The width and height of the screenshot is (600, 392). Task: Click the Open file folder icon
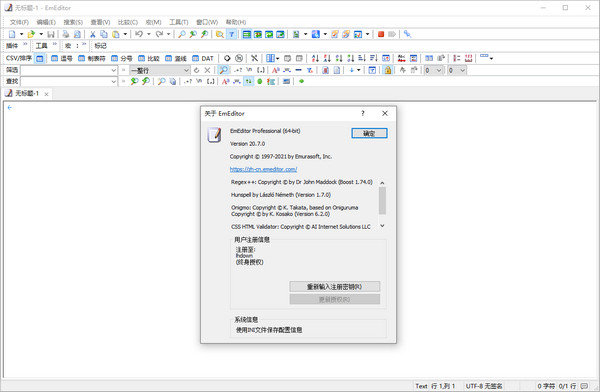pyautogui.click(x=31, y=34)
